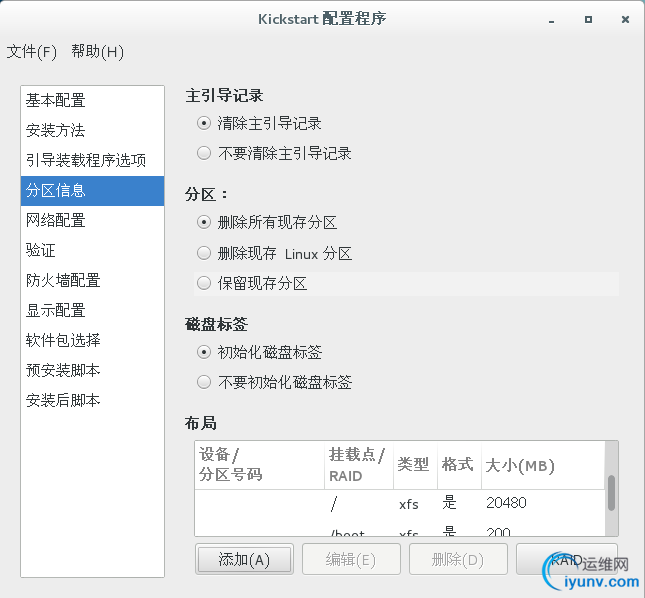Choose 不要初始化磁盘标签 radio button
Image resolution: width=645 pixels, height=598 pixels.
pyautogui.click(x=204, y=382)
